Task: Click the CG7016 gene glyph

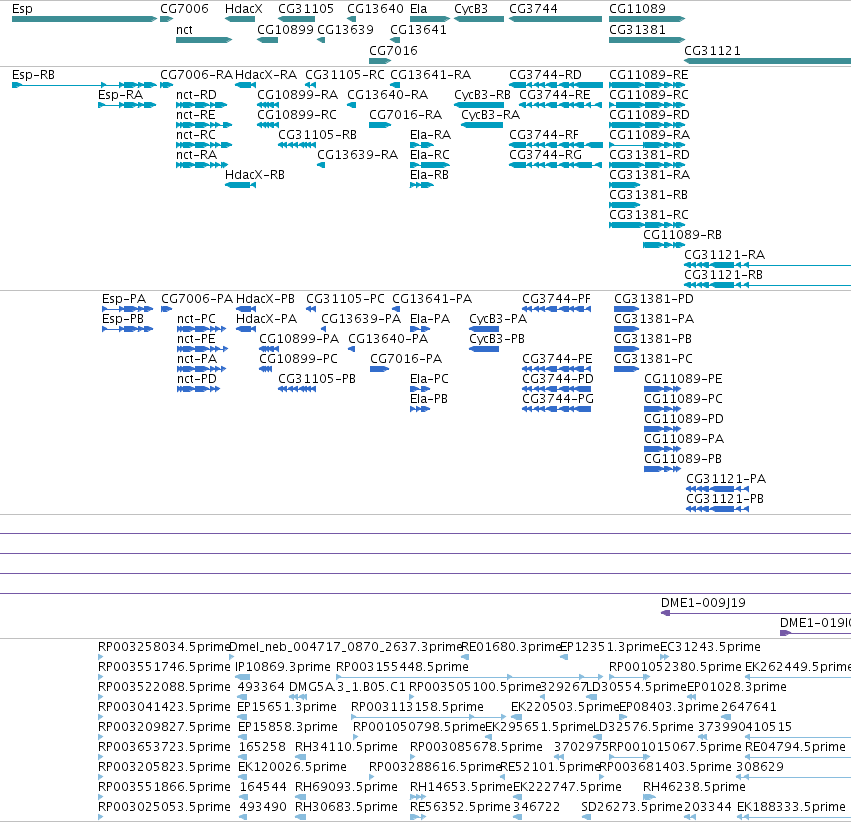Action: (380, 61)
